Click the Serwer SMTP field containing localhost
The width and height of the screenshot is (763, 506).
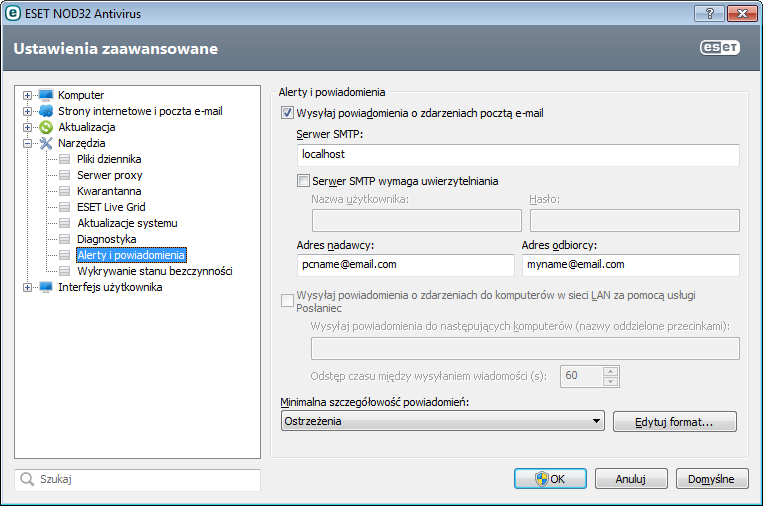518,155
